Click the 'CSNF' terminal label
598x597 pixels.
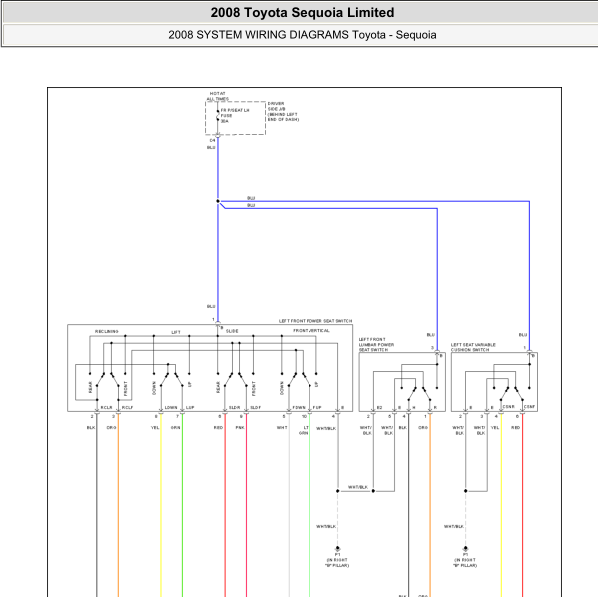(x=529, y=407)
